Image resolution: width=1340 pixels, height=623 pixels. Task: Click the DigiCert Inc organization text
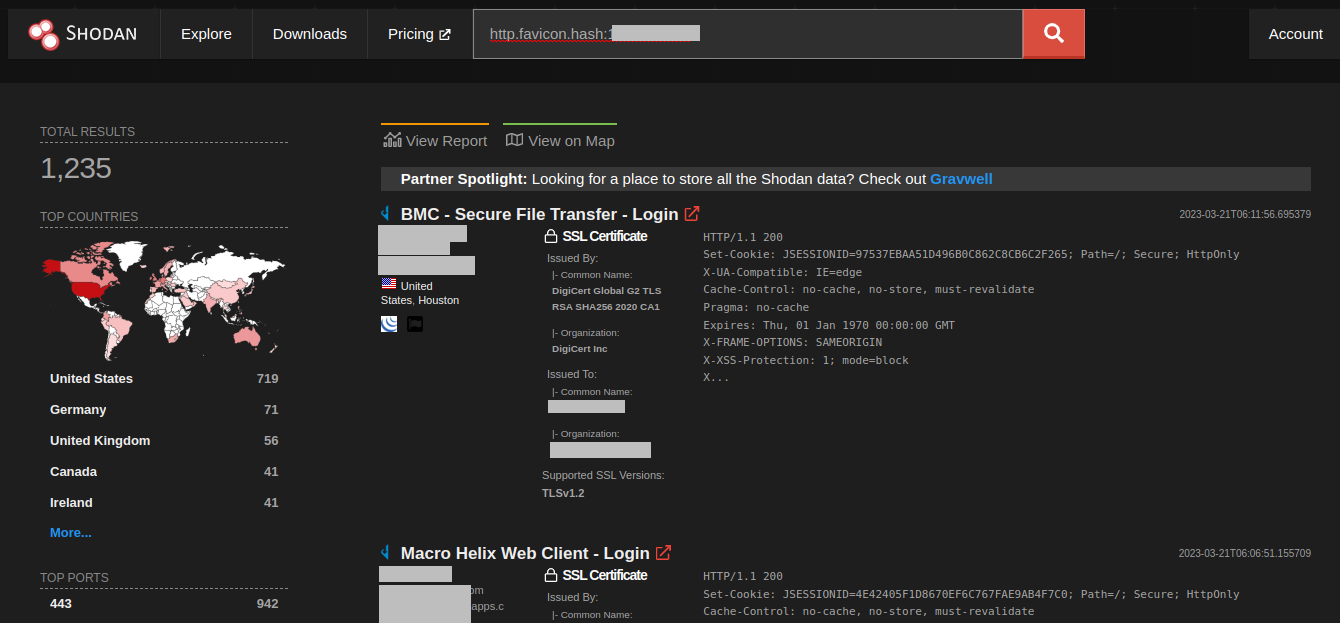tap(579, 349)
